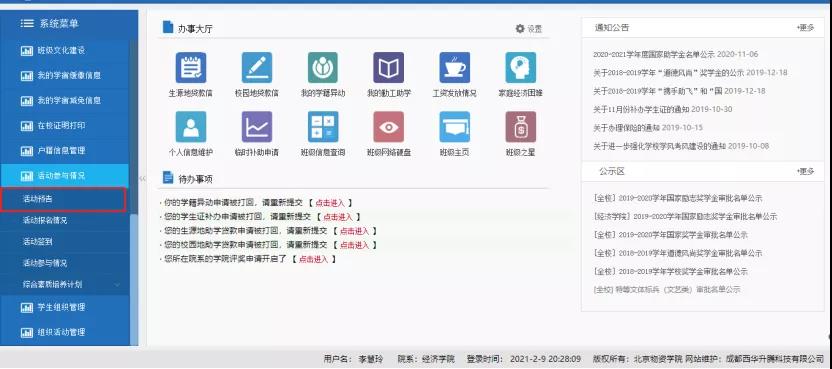832x369 pixels.
Task: Expand the 综合素质培养计划 chevron
Action: (x=118, y=285)
